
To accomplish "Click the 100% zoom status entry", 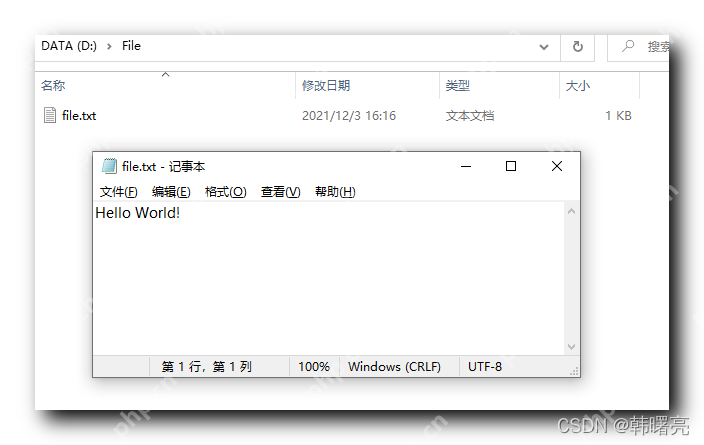I will (x=314, y=366).
